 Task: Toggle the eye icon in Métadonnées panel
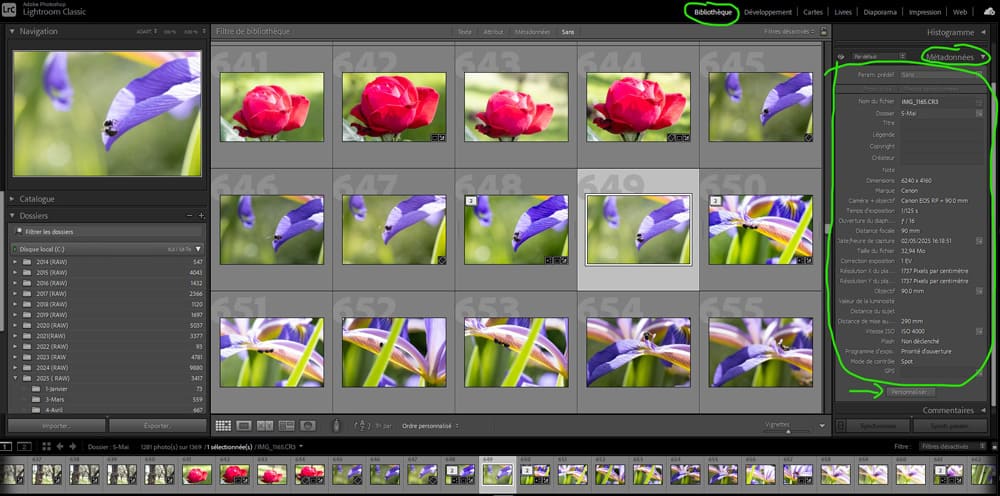click(x=840, y=57)
